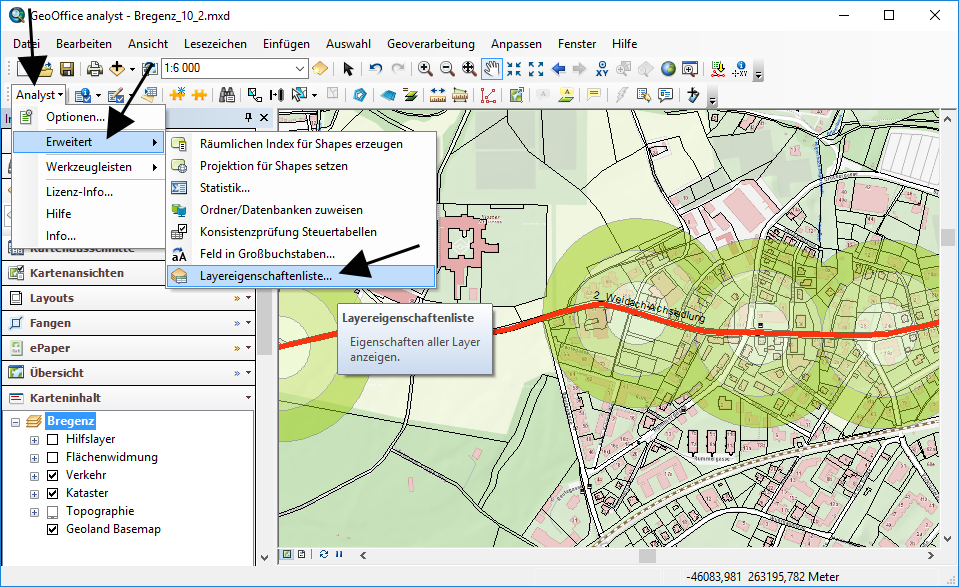
Task: Go back to previous extent arrow
Action: coord(558,69)
